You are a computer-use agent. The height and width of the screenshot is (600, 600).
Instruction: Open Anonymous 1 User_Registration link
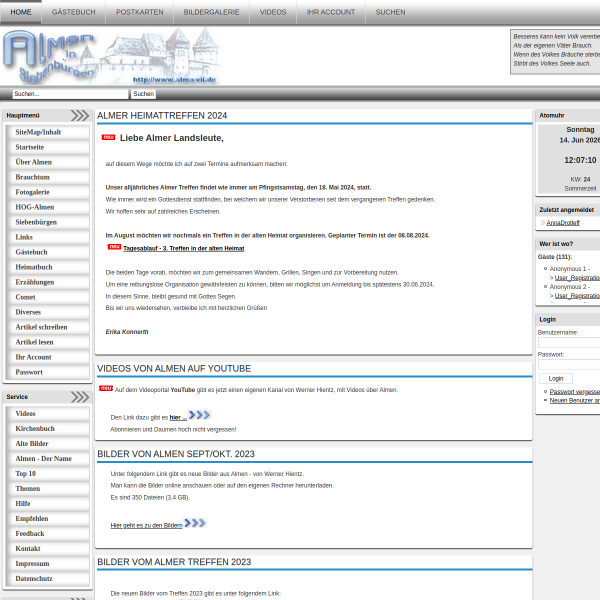577,278
